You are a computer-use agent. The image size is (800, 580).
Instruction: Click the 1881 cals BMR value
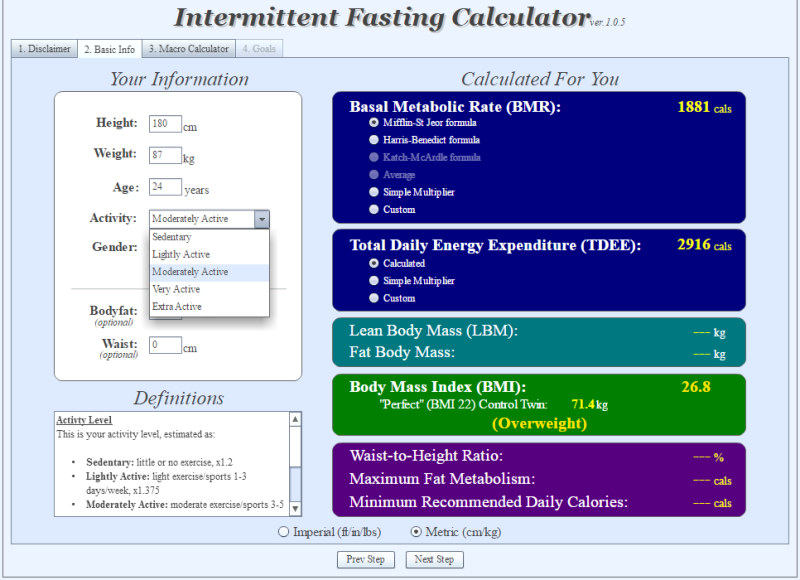pos(705,107)
